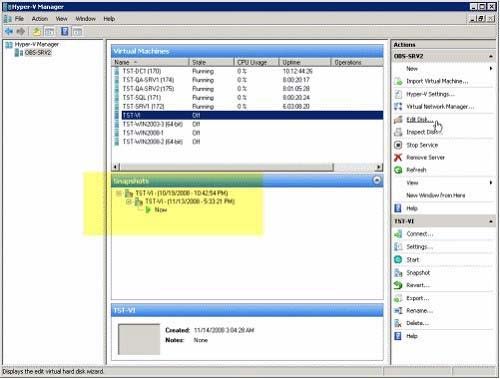Expand the New submenu arrow
This screenshot has width=500, height=379.
[x=491, y=69]
